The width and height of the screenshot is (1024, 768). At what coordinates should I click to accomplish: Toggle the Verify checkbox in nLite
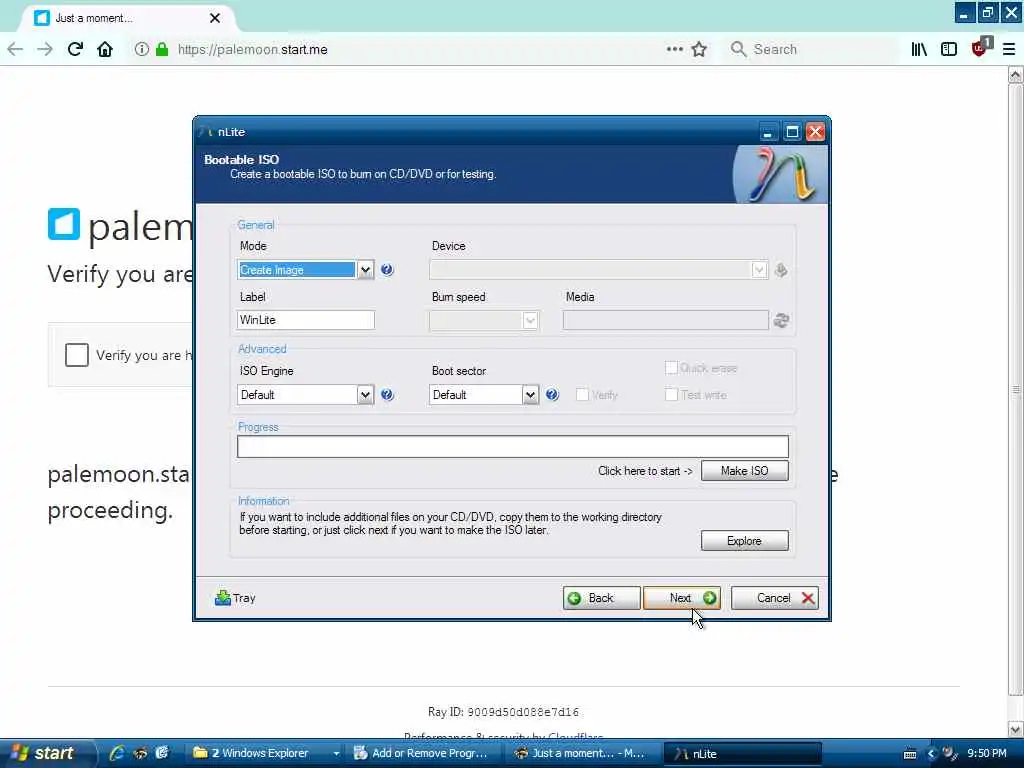[582, 394]
